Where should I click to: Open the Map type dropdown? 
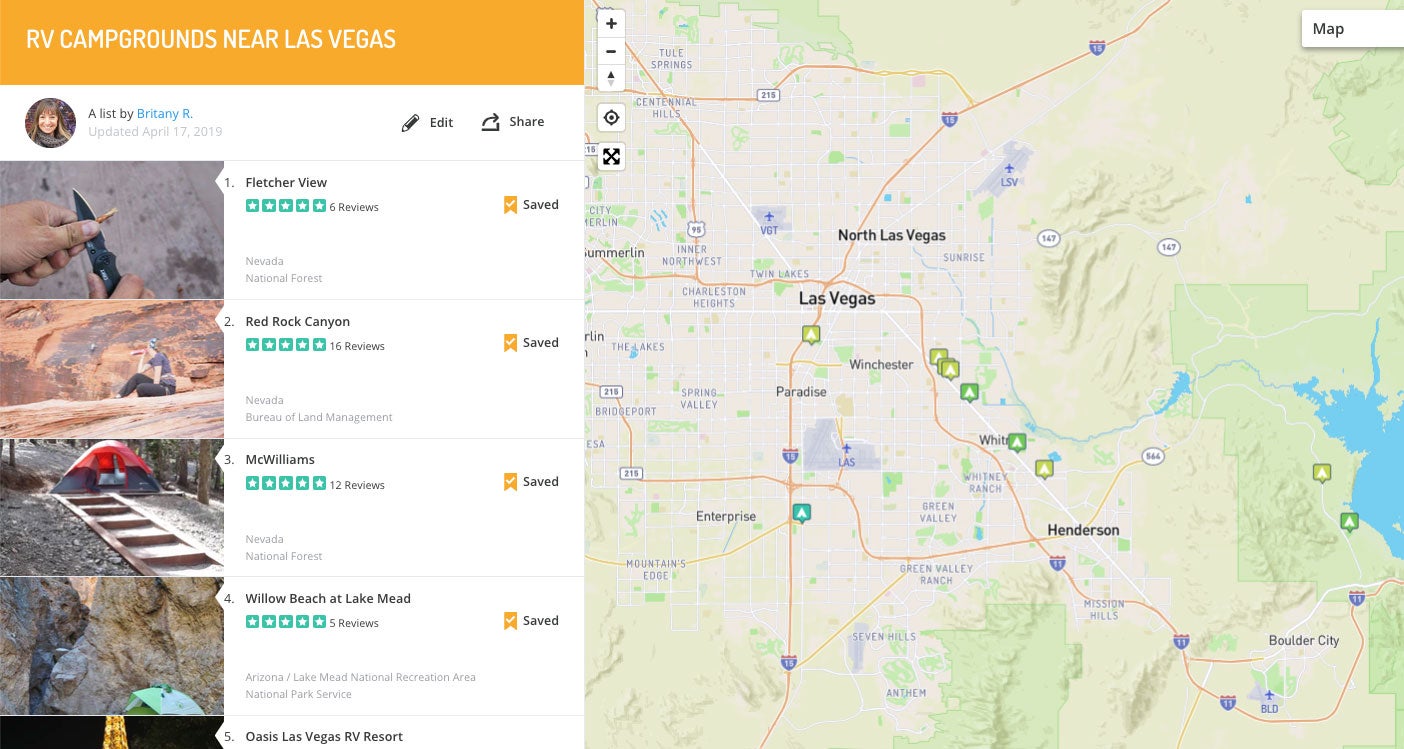coord(1352,29)
